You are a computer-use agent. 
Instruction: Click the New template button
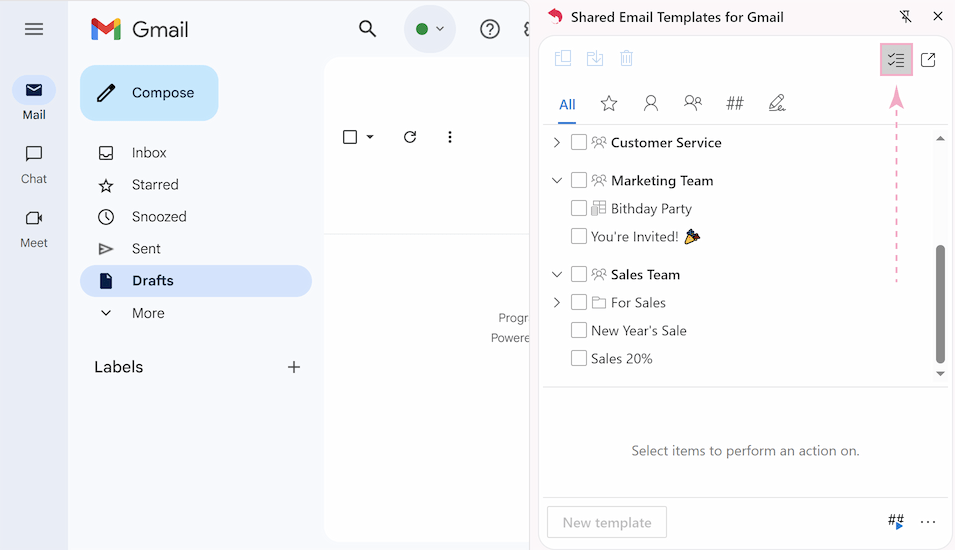607,522
